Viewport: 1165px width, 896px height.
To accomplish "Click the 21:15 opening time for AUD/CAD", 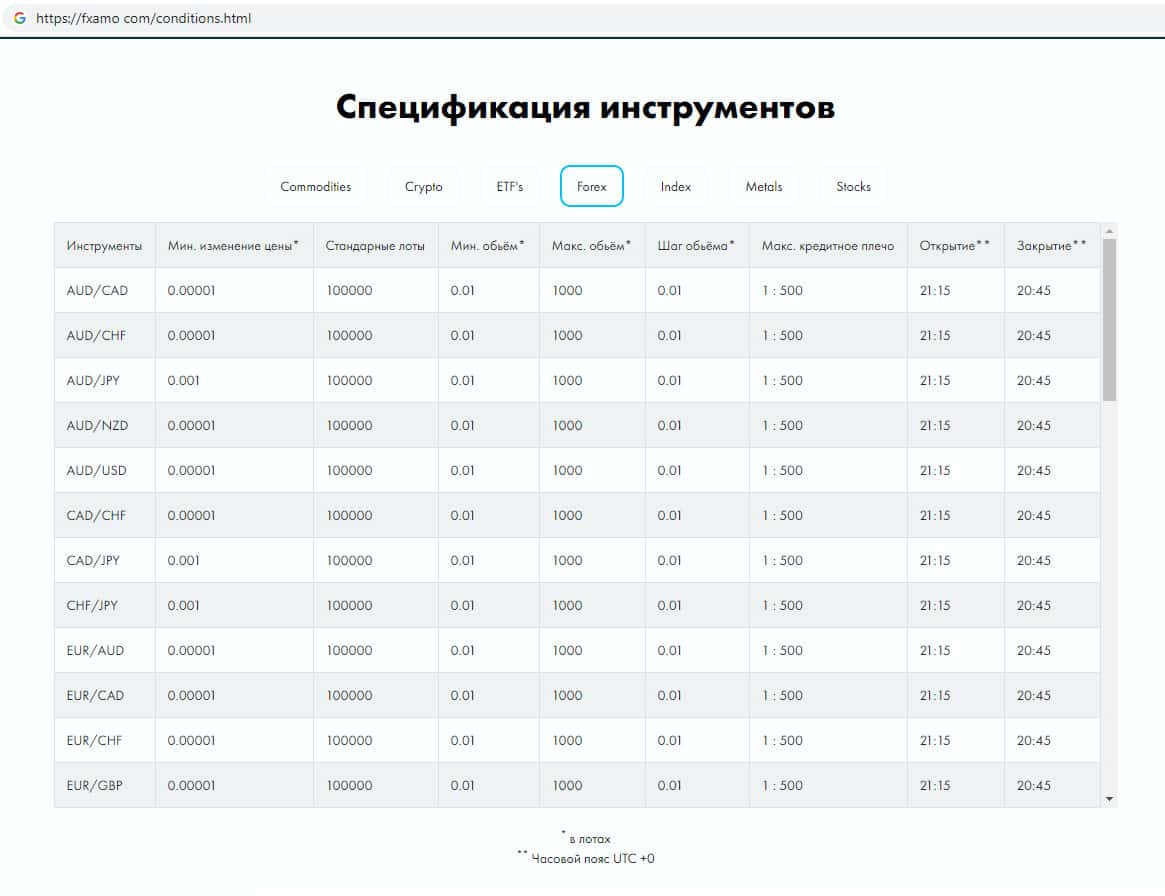I will [935, 290].
